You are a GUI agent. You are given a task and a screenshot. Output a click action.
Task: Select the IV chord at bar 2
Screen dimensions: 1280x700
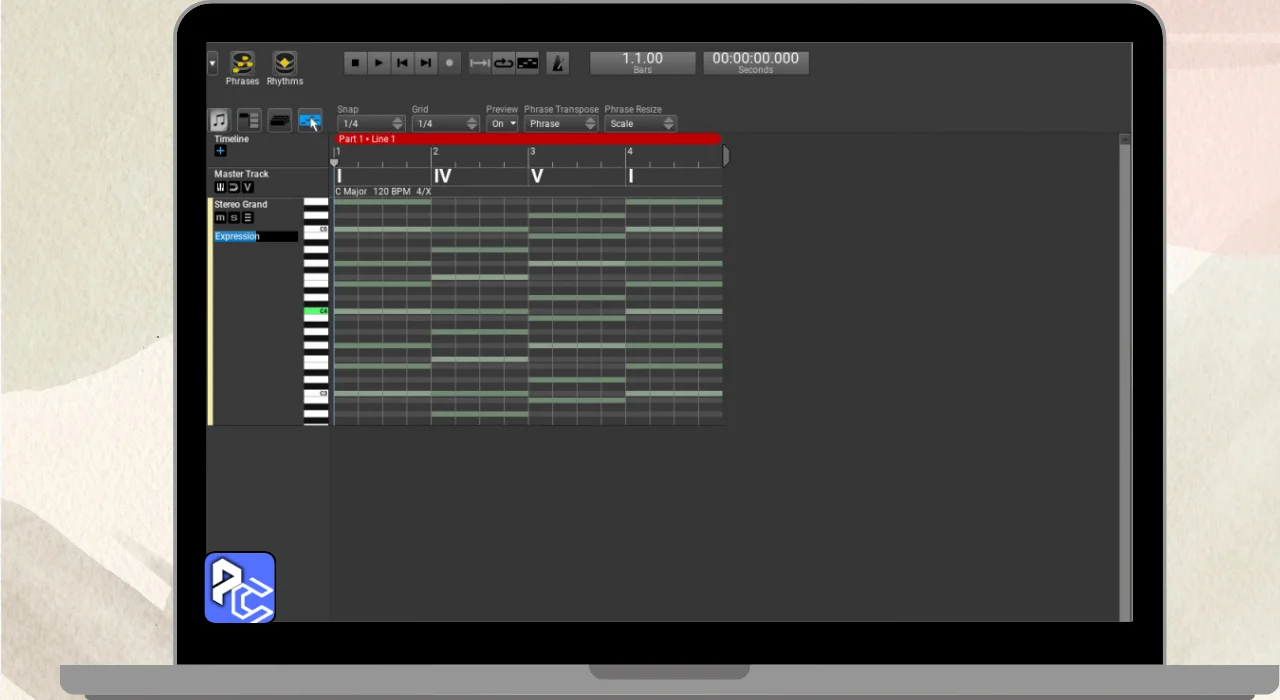tap(443, 176)
